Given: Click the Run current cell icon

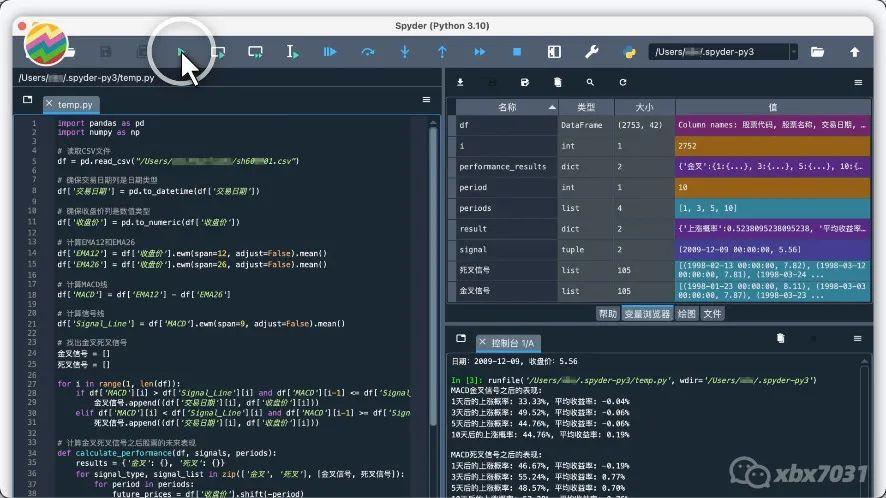Looking at the screenshot, I should coord(218,51).
